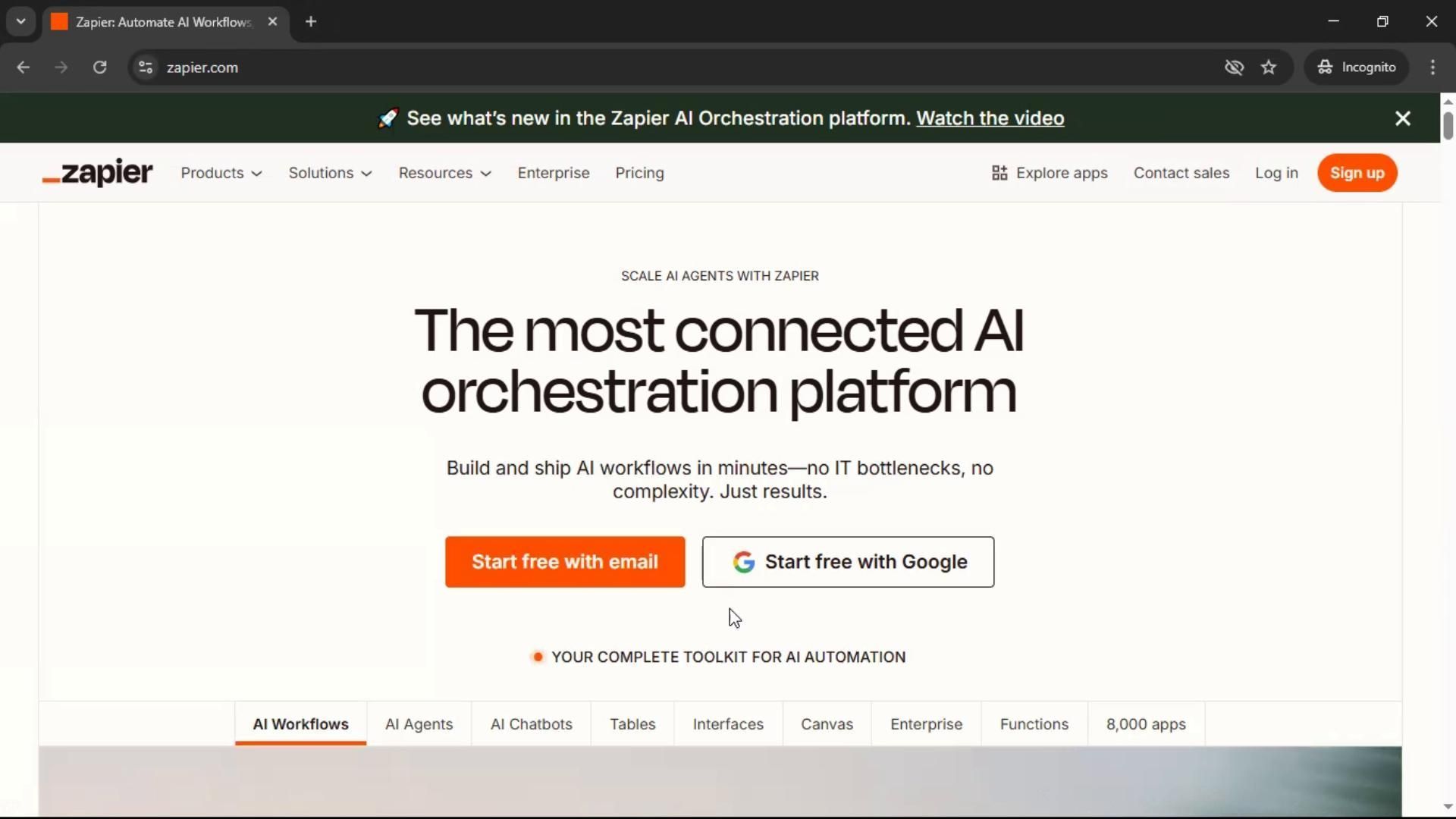Bookmark this page with the star icon
This screenshot has height=819, width=1456.
coord(1269,67)
